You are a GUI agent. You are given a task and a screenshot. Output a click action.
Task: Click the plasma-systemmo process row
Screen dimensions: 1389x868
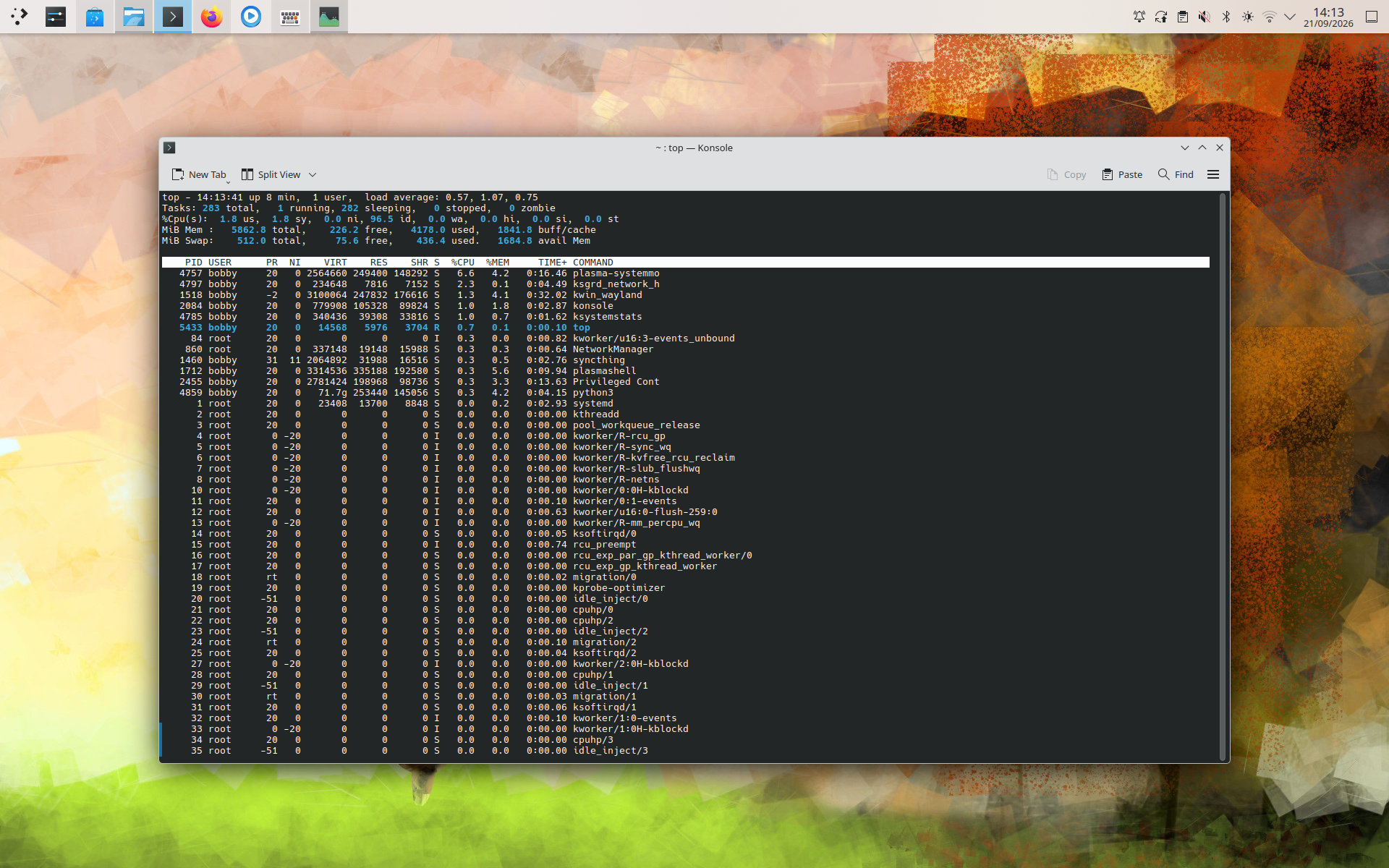(686, 273)
